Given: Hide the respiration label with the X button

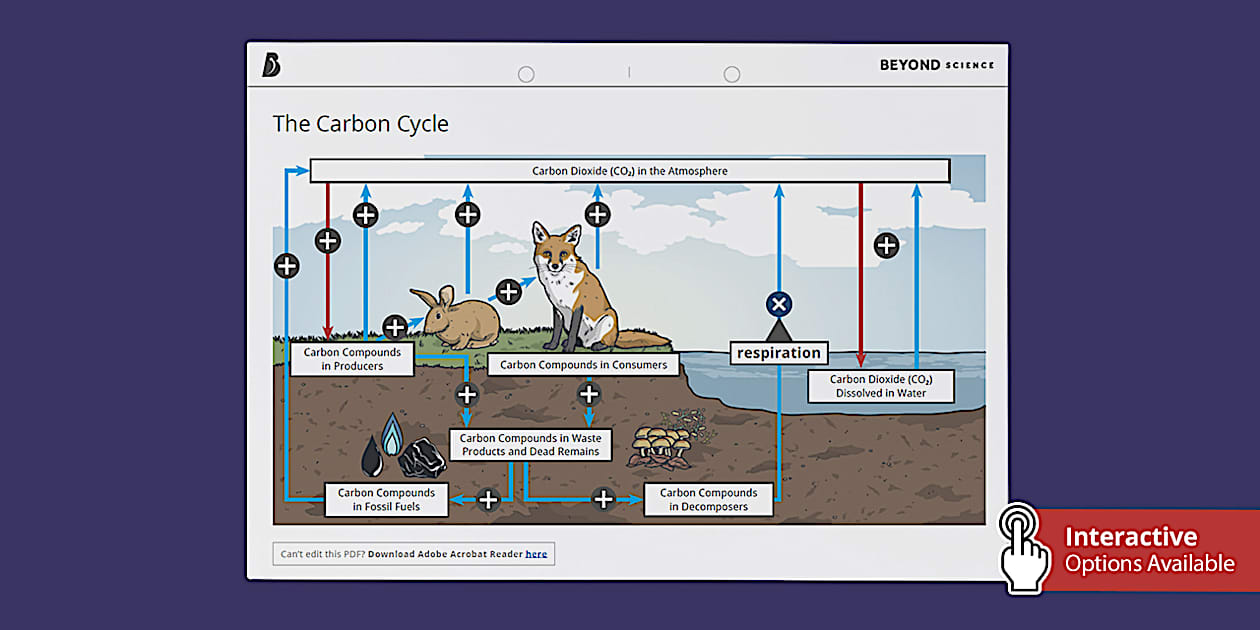Looking at the screenshot, I should point(778,304).
